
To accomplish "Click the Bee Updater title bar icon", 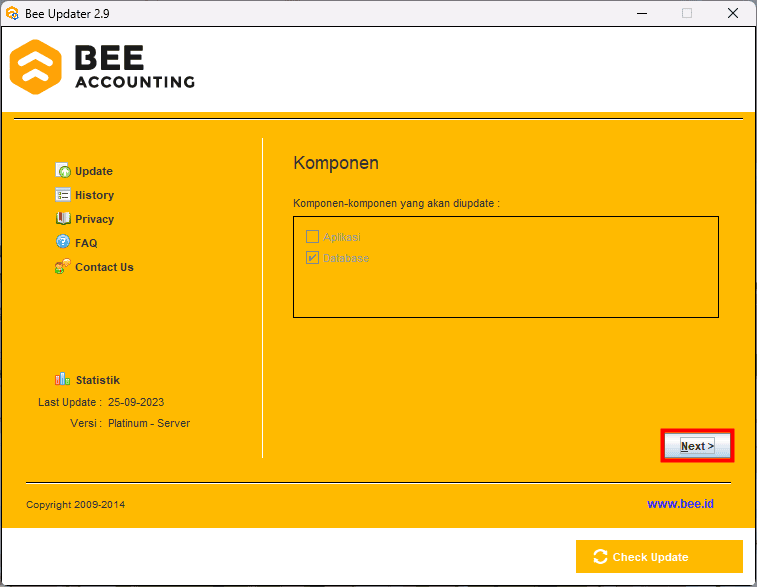I will click(x=12, y=14).
